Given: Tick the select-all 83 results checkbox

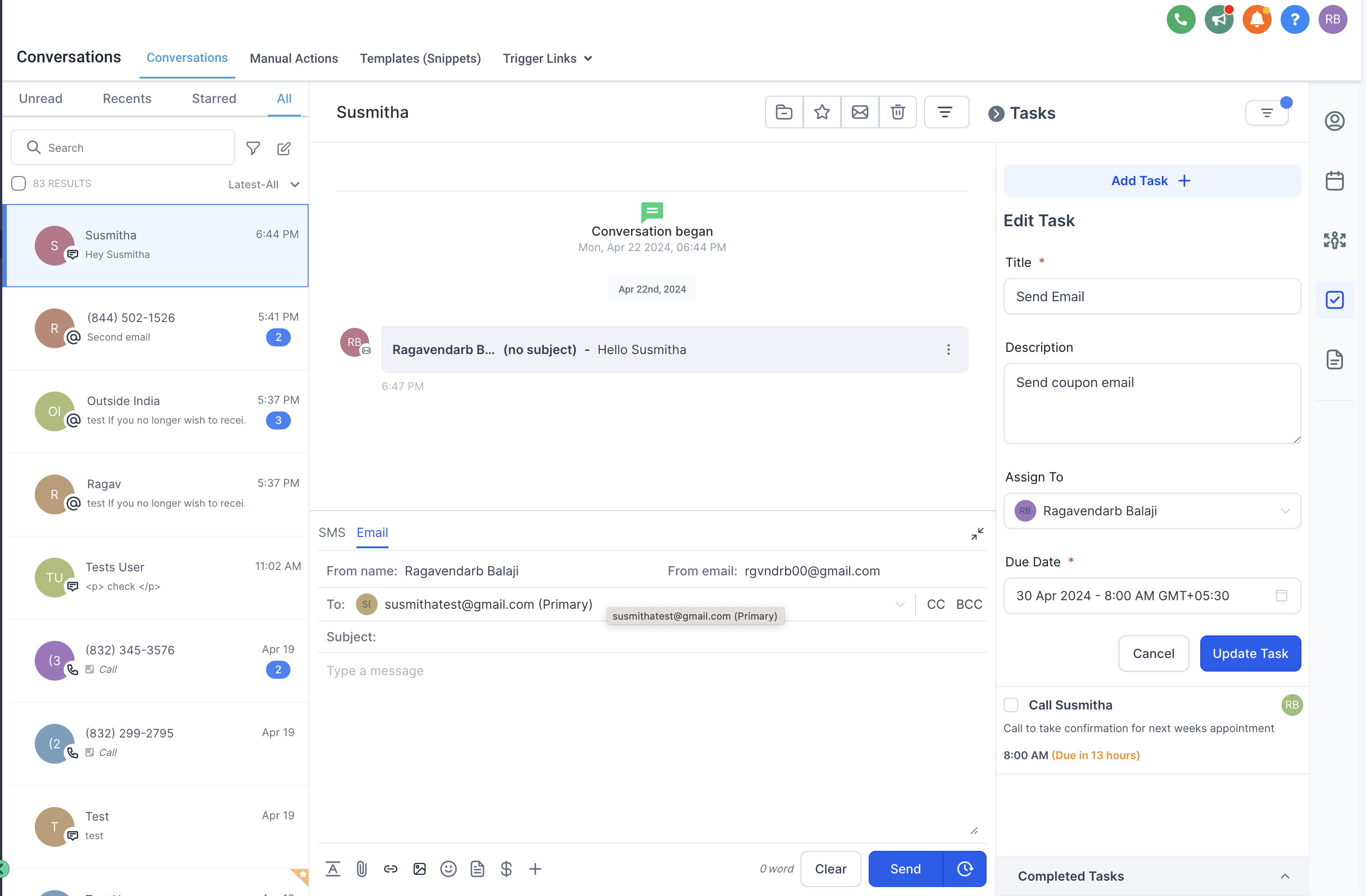Looking at the screenshot, I should [x=19, y=183].
